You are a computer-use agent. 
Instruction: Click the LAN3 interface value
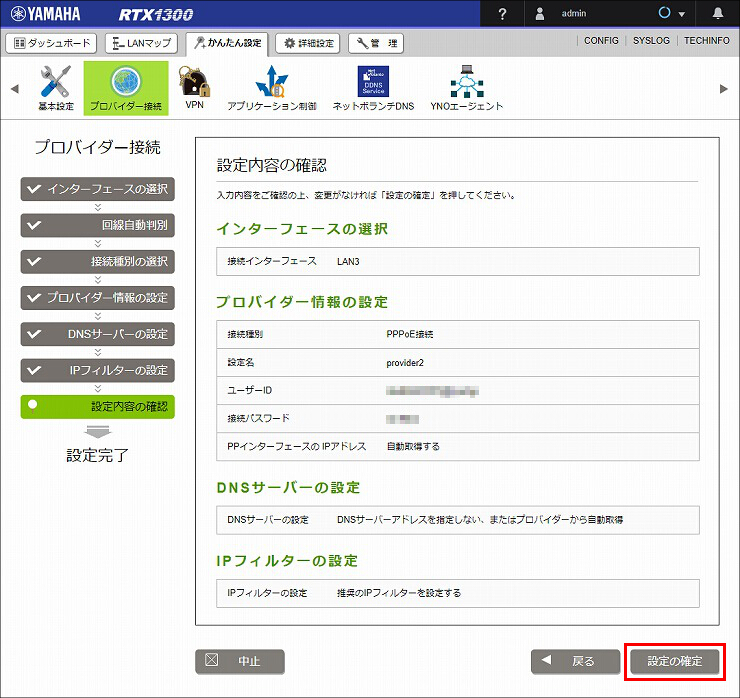pos(348,261)
